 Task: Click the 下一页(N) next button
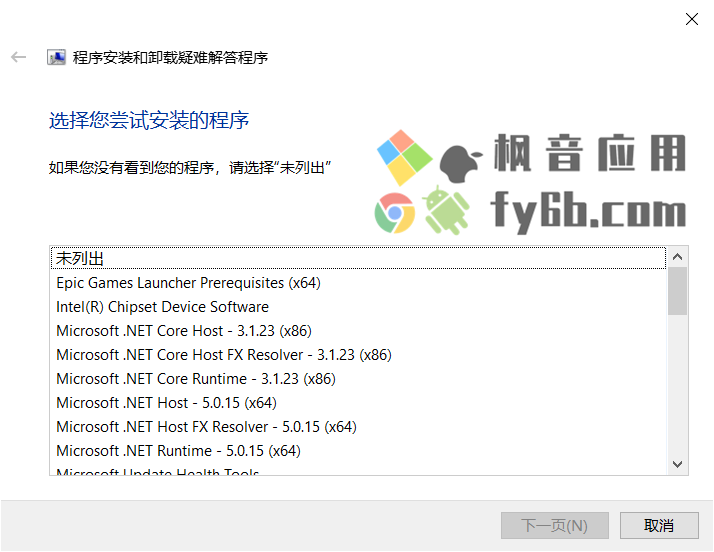555,526
